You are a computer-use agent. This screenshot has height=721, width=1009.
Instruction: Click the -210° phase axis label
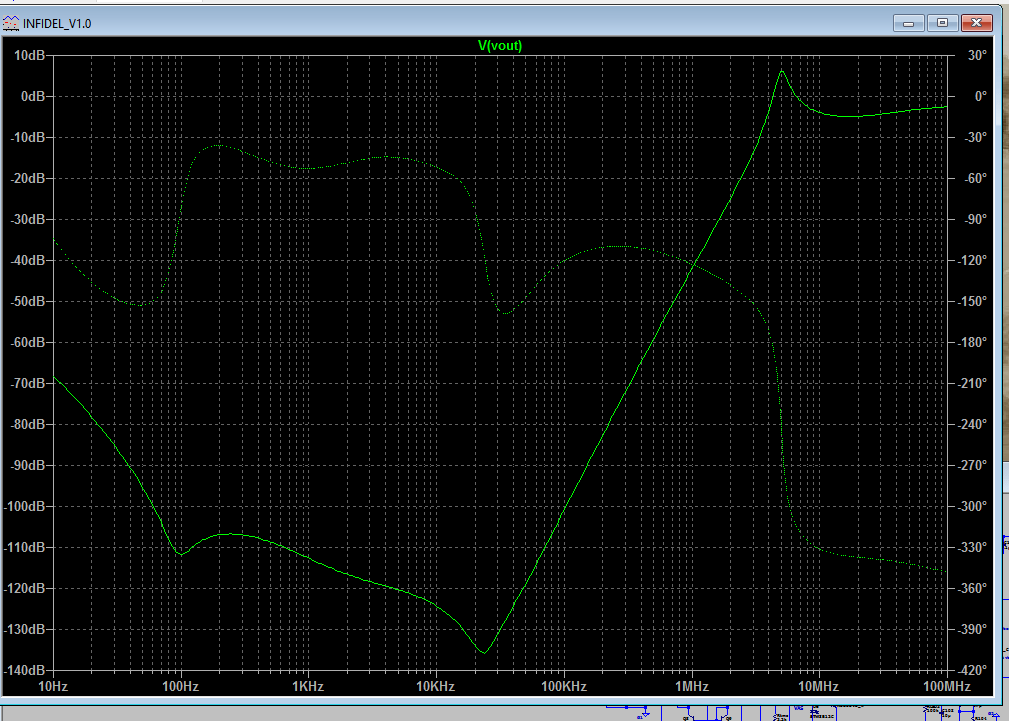tap(972, 383)
